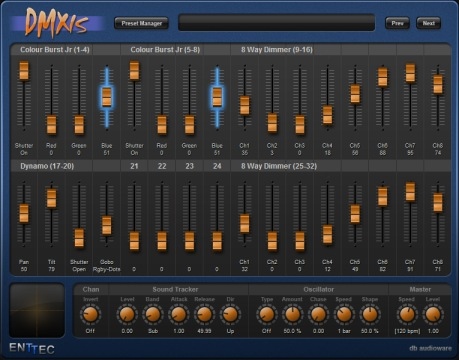Click the Sound Tracker Band knob
The width and height of the screenshot is (459, 360).
point(153,315)
